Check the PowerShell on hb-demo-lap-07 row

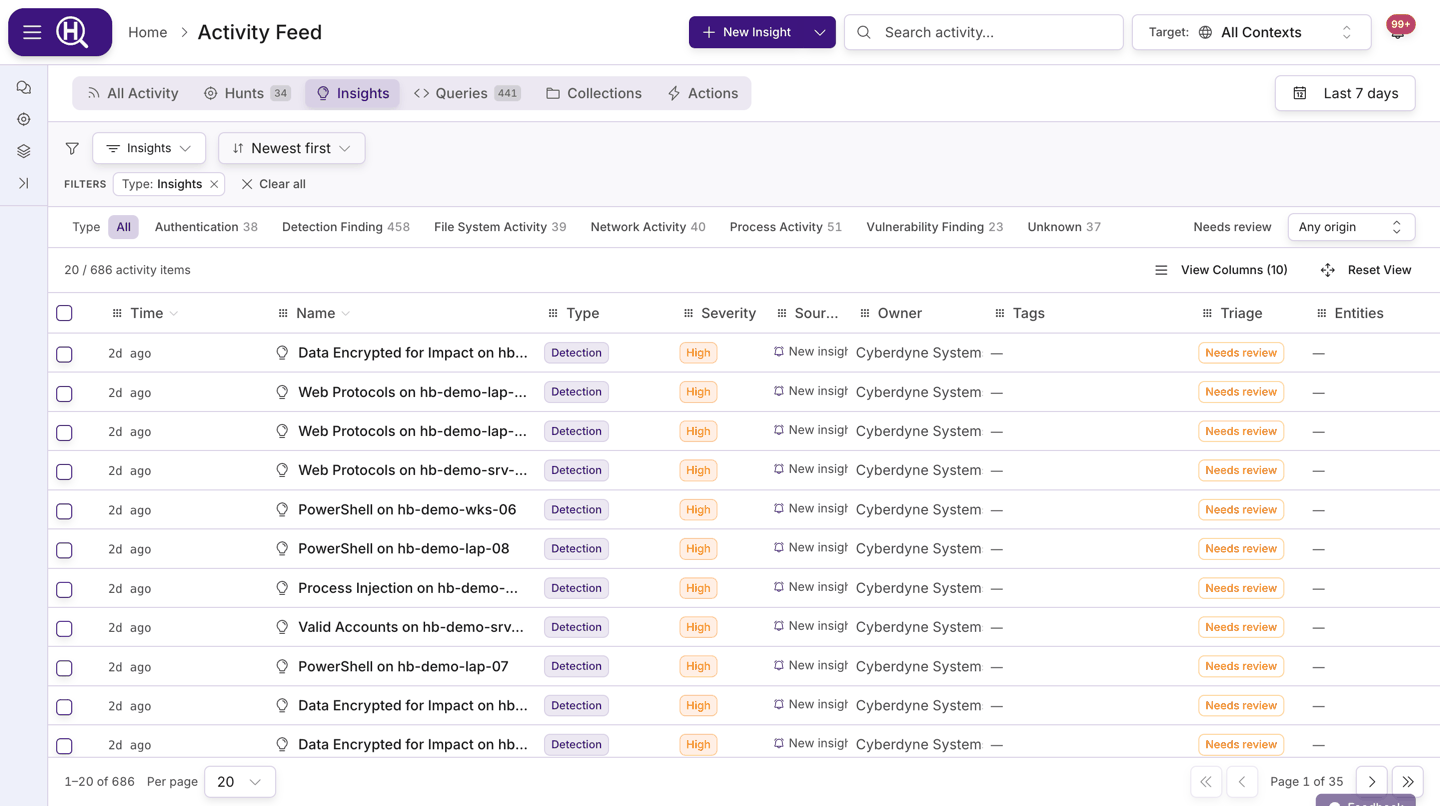point(64,668)
